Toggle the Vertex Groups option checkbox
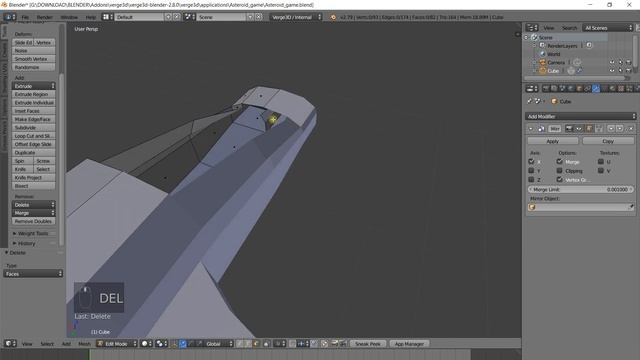Screen dimensions: 640x360 [559, 180]
